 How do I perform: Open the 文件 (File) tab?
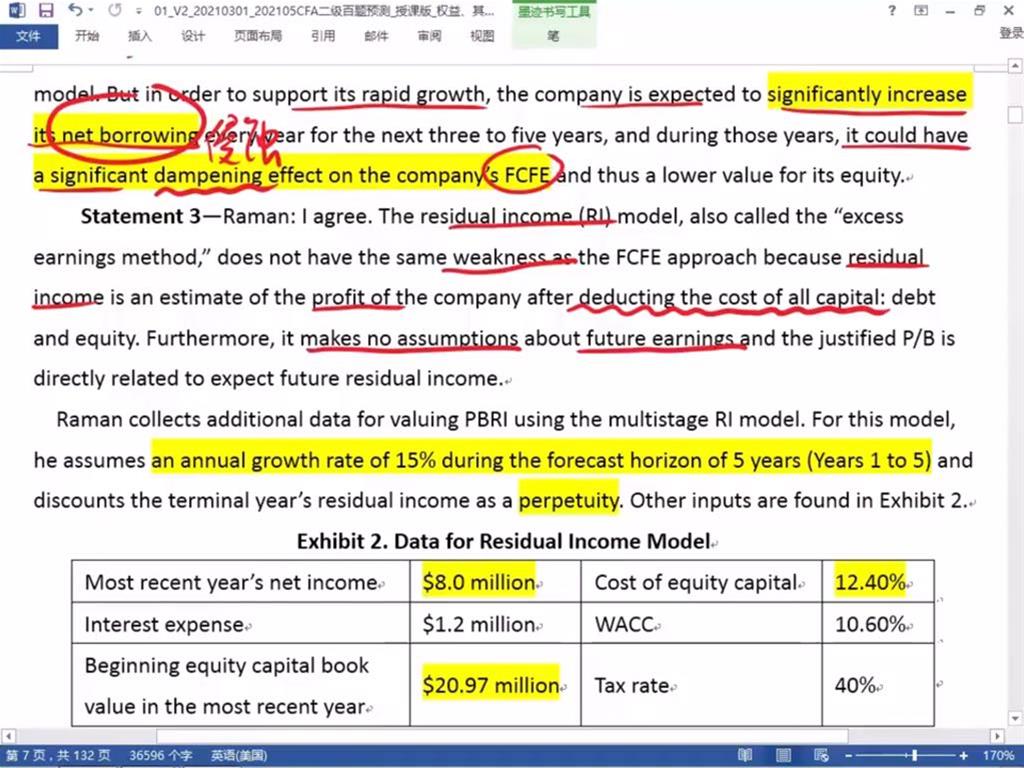[x=28, y=36]
